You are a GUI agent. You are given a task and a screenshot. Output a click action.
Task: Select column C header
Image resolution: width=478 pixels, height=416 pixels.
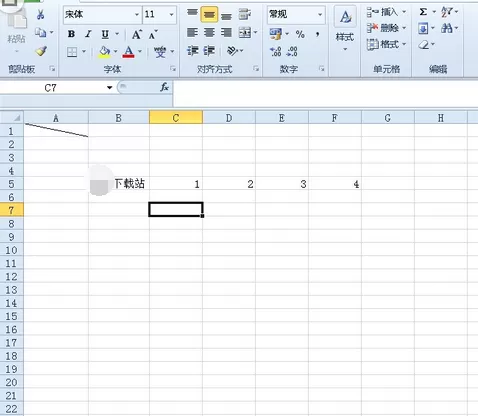point(176,118)
